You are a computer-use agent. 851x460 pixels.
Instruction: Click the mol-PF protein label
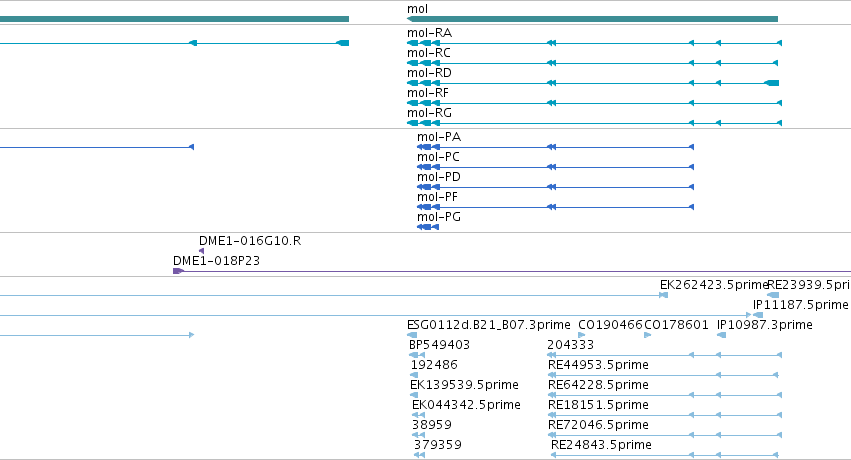(x=437, y=197)
